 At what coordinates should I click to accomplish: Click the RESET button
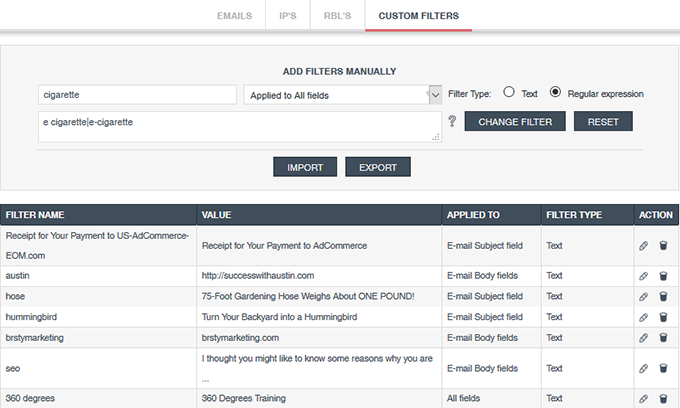[603, 121]
